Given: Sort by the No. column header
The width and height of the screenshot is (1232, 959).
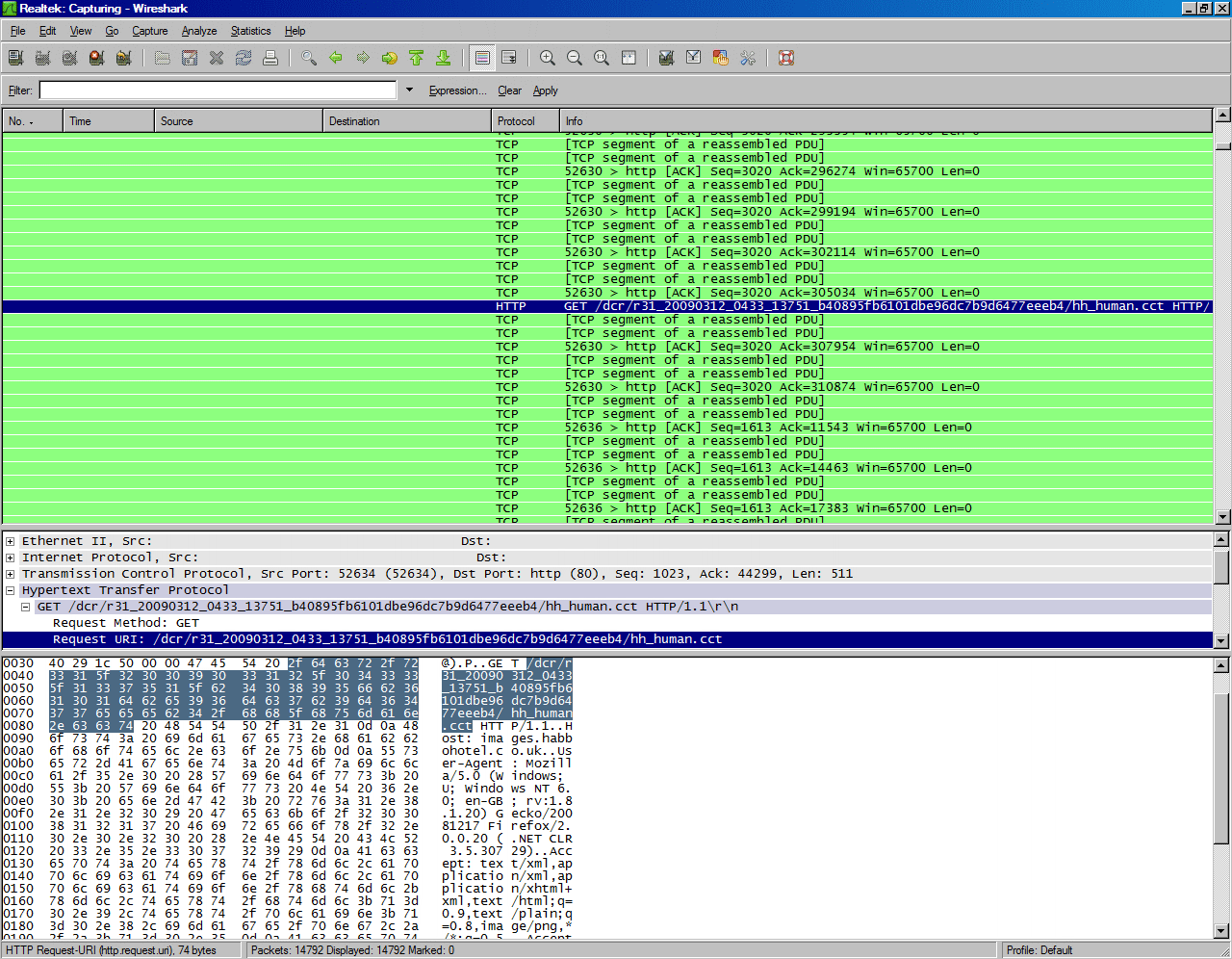Looking at the screenshot, I should [x=33, y=121].
